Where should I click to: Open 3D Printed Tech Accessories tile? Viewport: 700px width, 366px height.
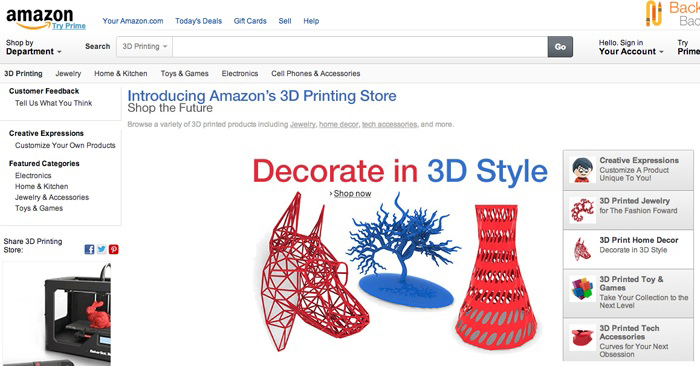(628, 340)
